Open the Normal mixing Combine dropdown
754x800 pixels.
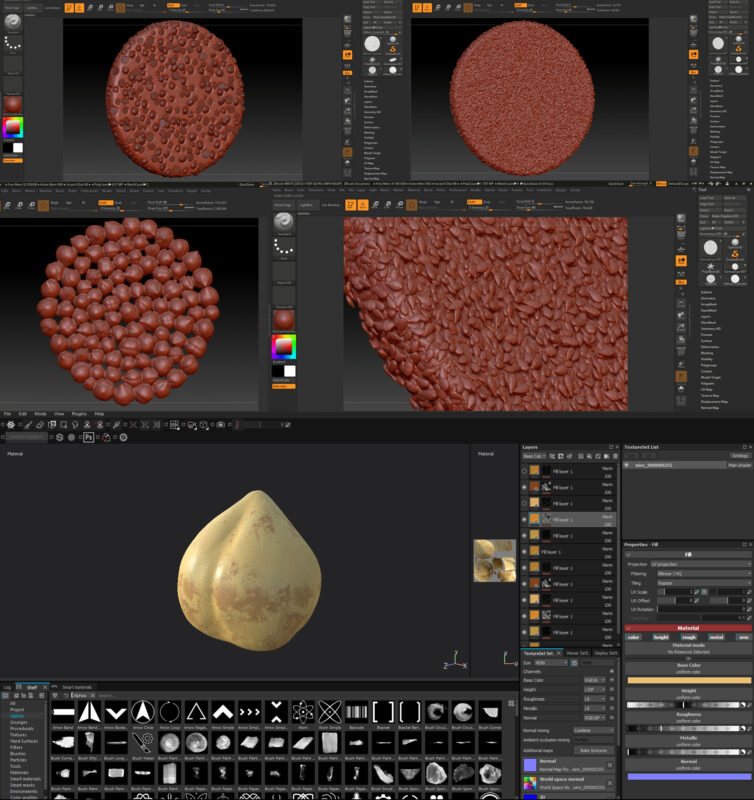593,730
